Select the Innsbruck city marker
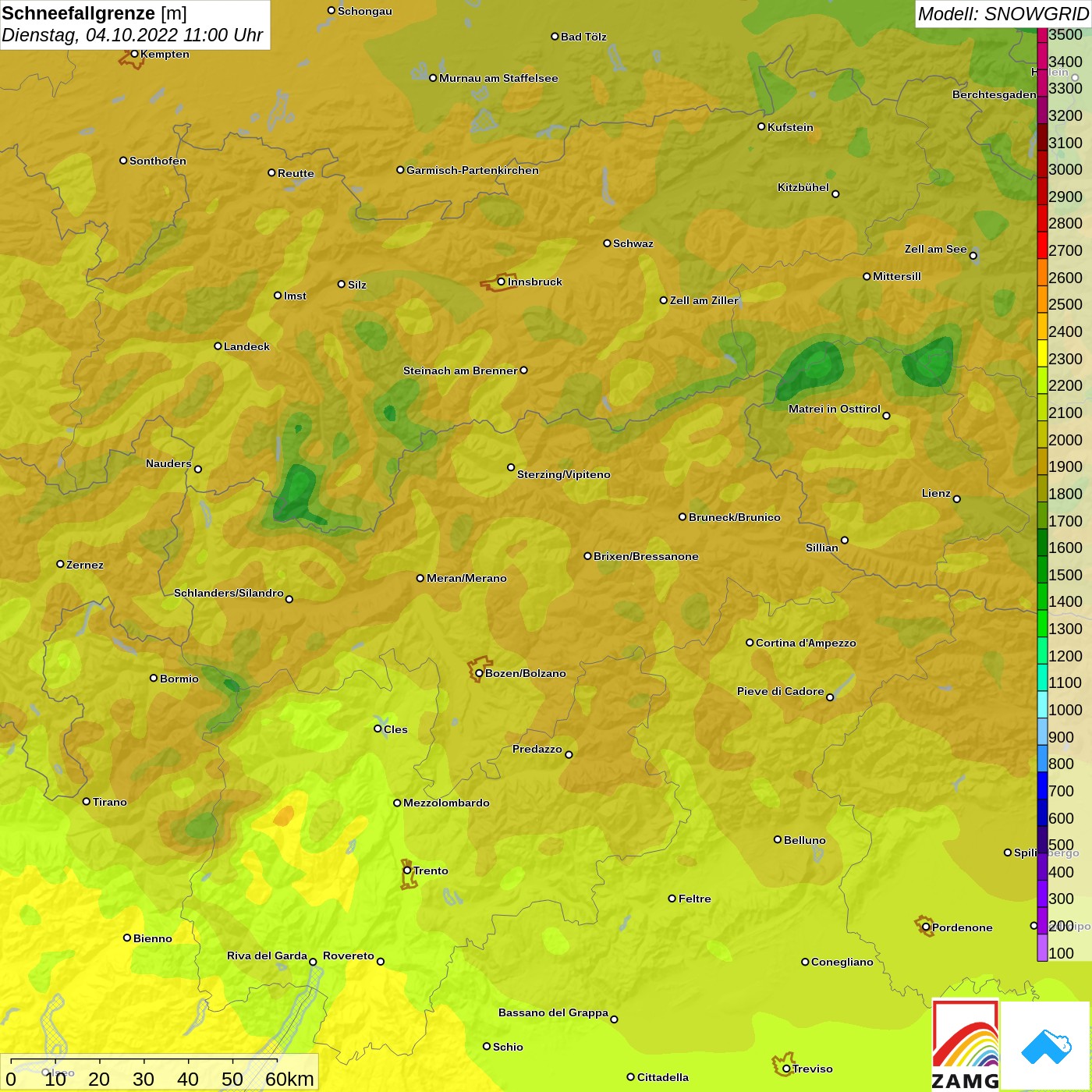 [x=502, y=282]
